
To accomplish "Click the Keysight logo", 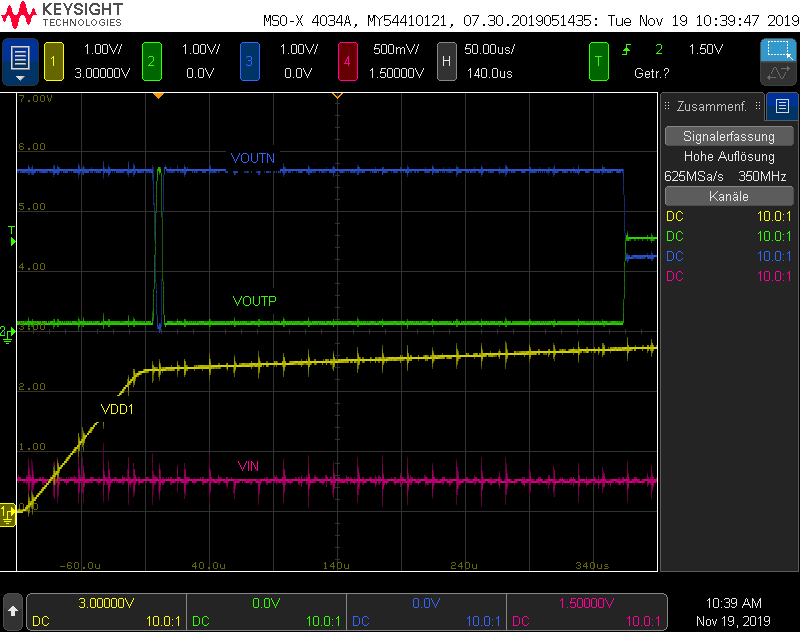I will coord(62,15).
